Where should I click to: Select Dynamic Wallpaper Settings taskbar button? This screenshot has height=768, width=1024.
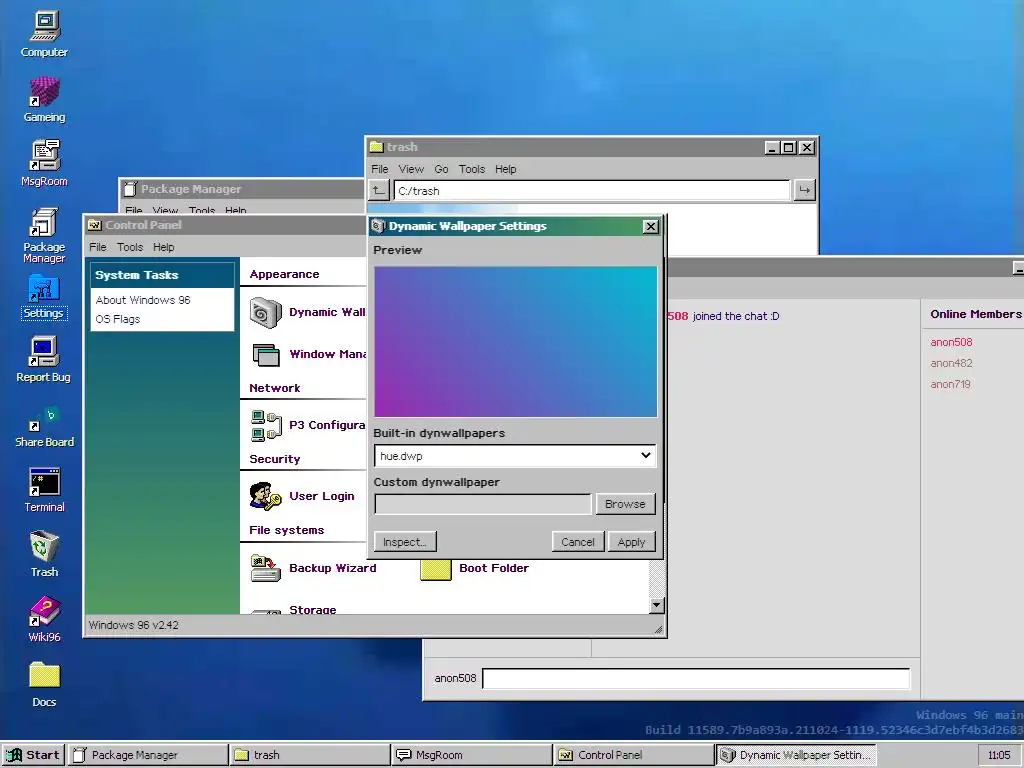coord(795,755)
